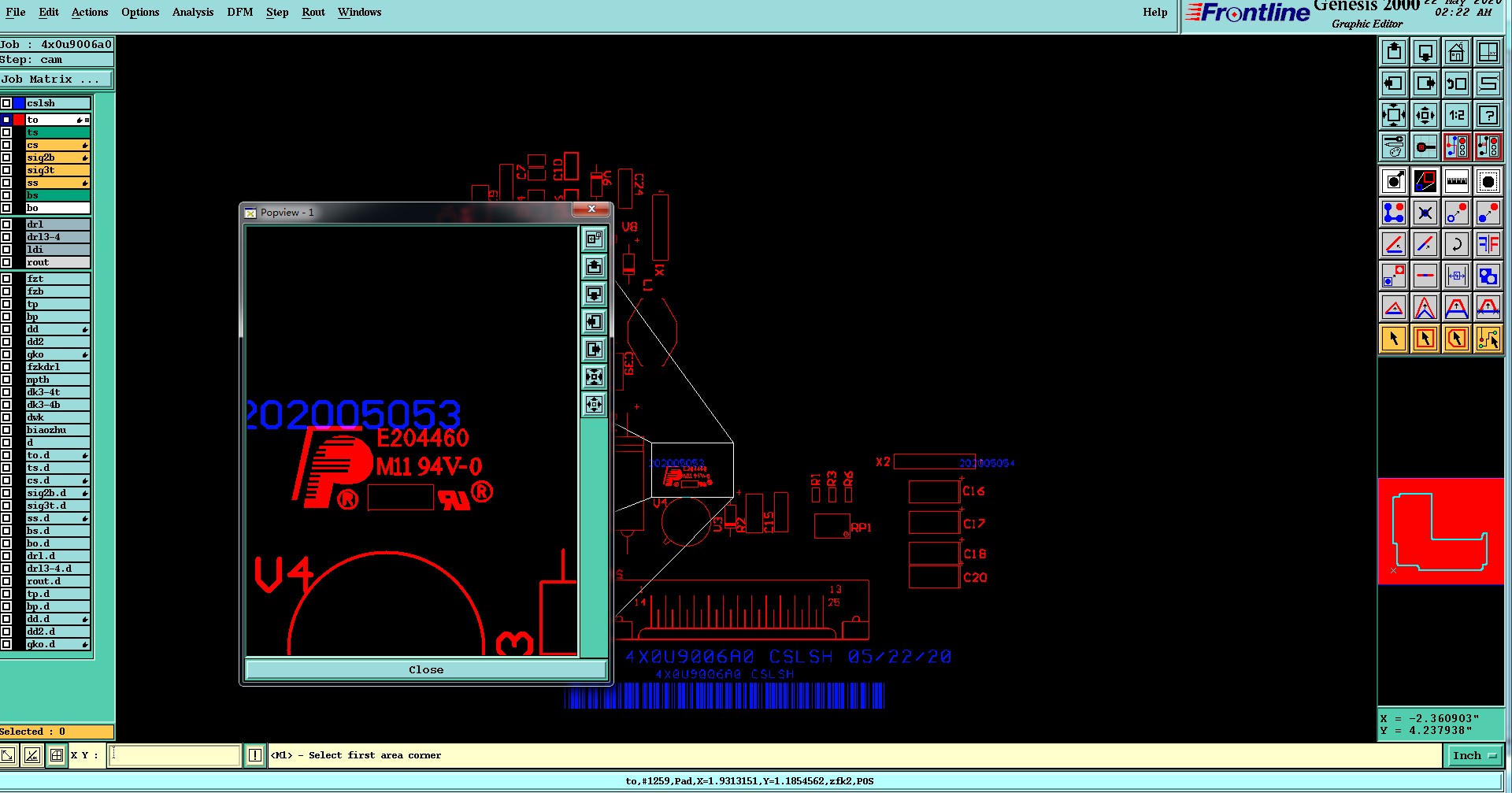Screen dimensions: 1512x793
Task: Click the pan left icon in Popview
Action: pyautogui.click(x=595, y=322)
